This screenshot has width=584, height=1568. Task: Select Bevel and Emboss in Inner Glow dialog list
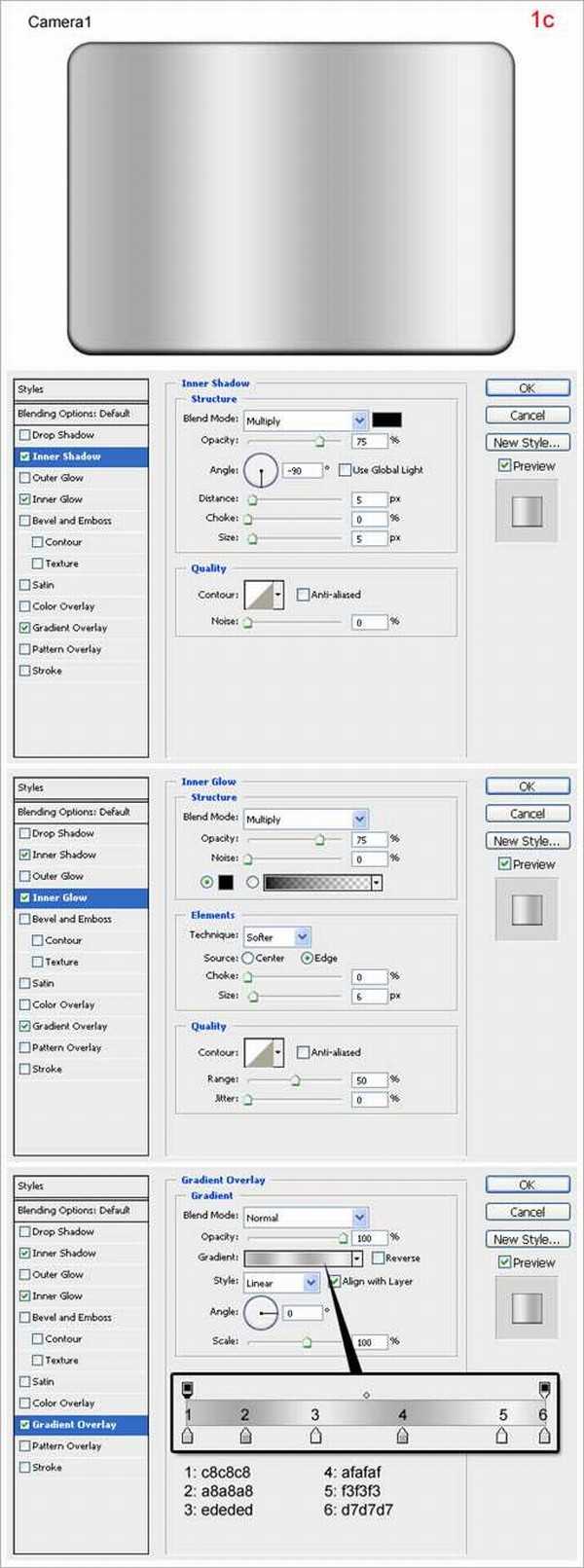71,919
